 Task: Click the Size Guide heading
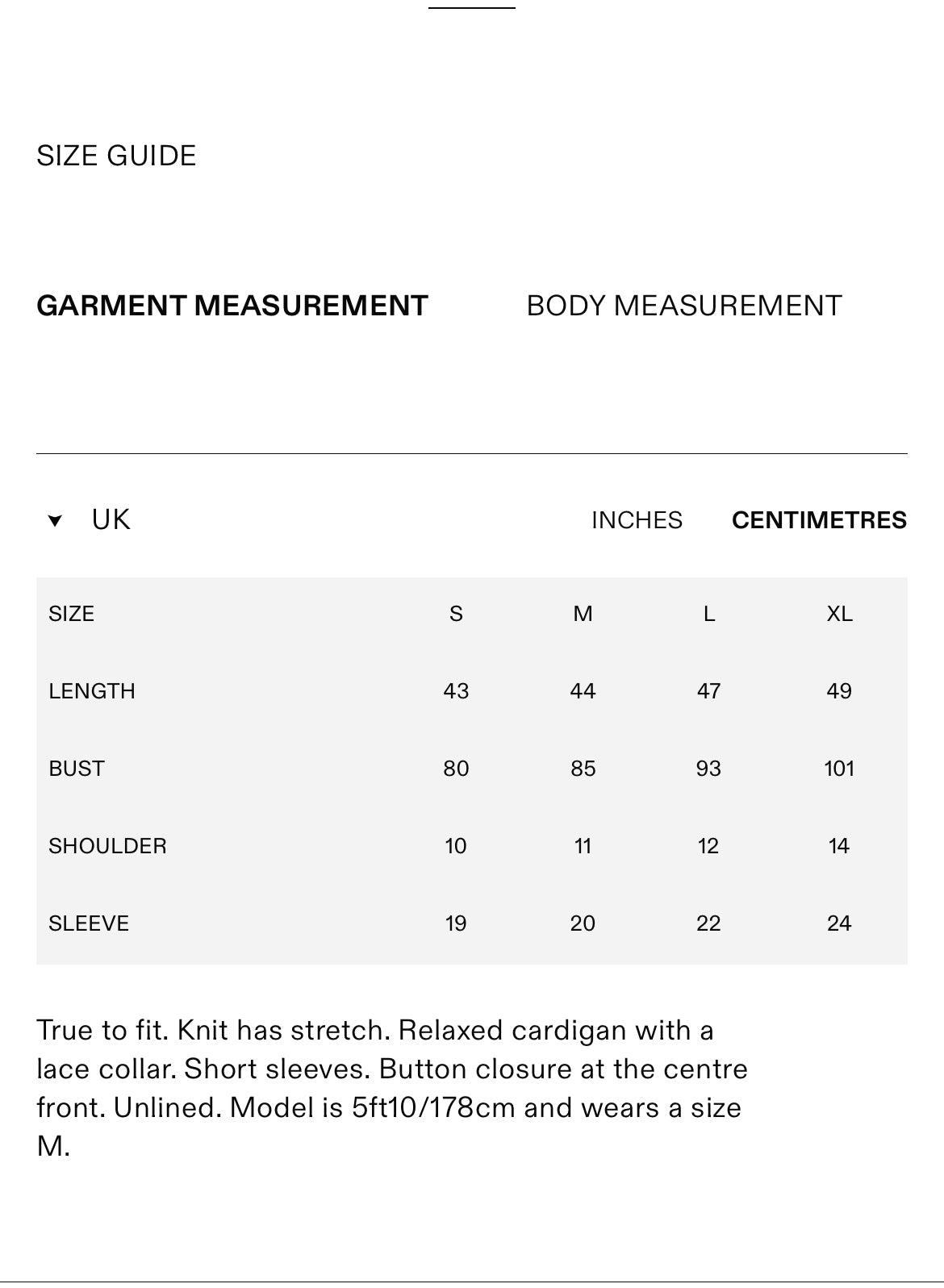click(116, 156)
